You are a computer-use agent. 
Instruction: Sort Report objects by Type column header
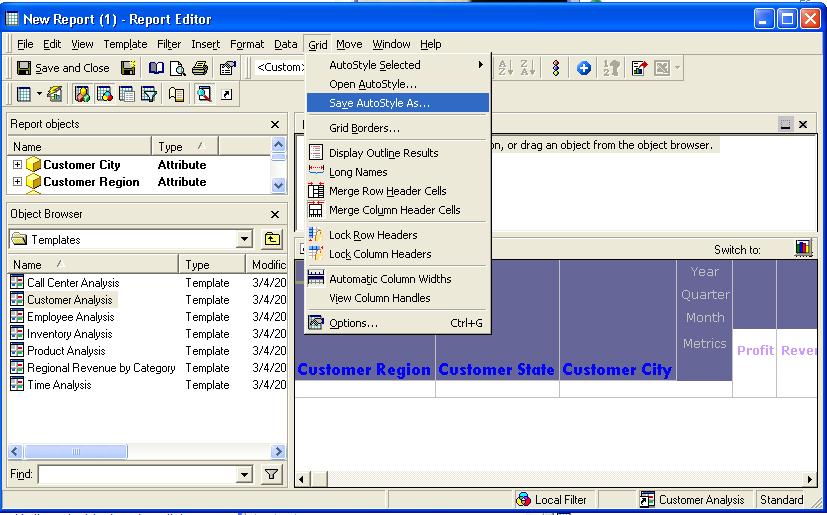tap(185, 147)
